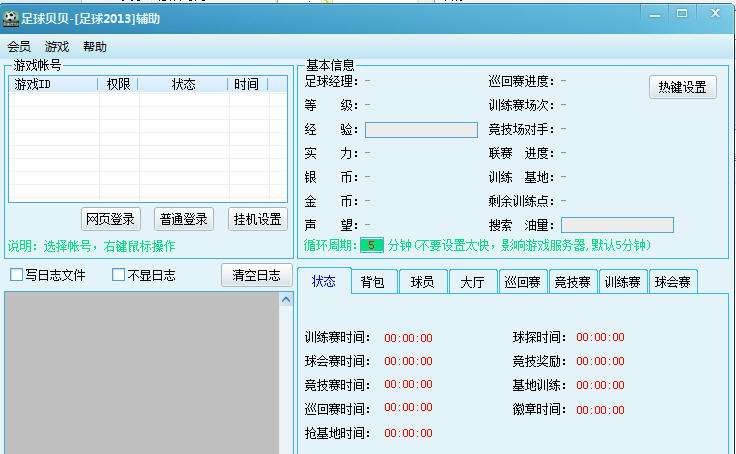Click the 基地训练 timer value
This screenshot has width=736, height=454.
600,385
